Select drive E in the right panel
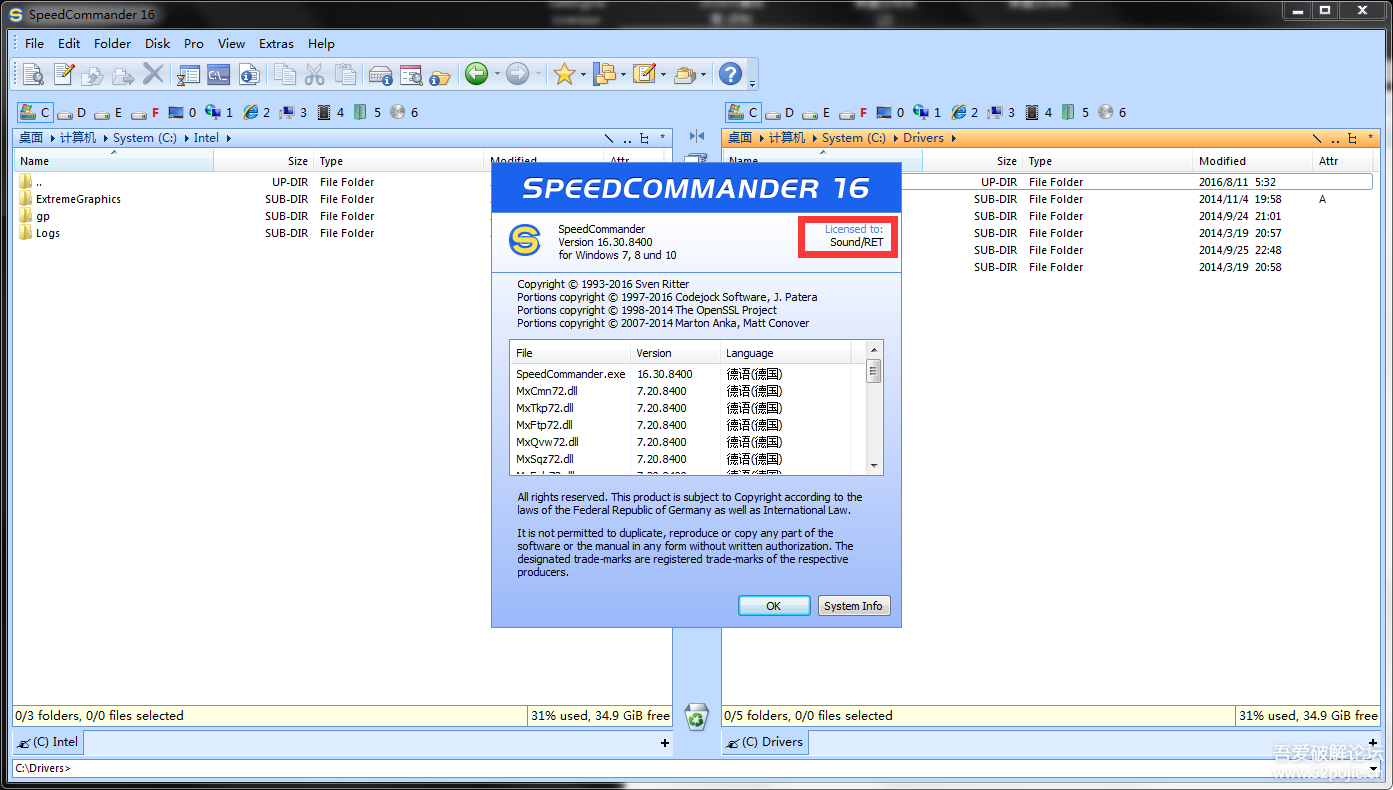Screen dimensions: 1393x790 pyautogui.click(x=816, y=113)
